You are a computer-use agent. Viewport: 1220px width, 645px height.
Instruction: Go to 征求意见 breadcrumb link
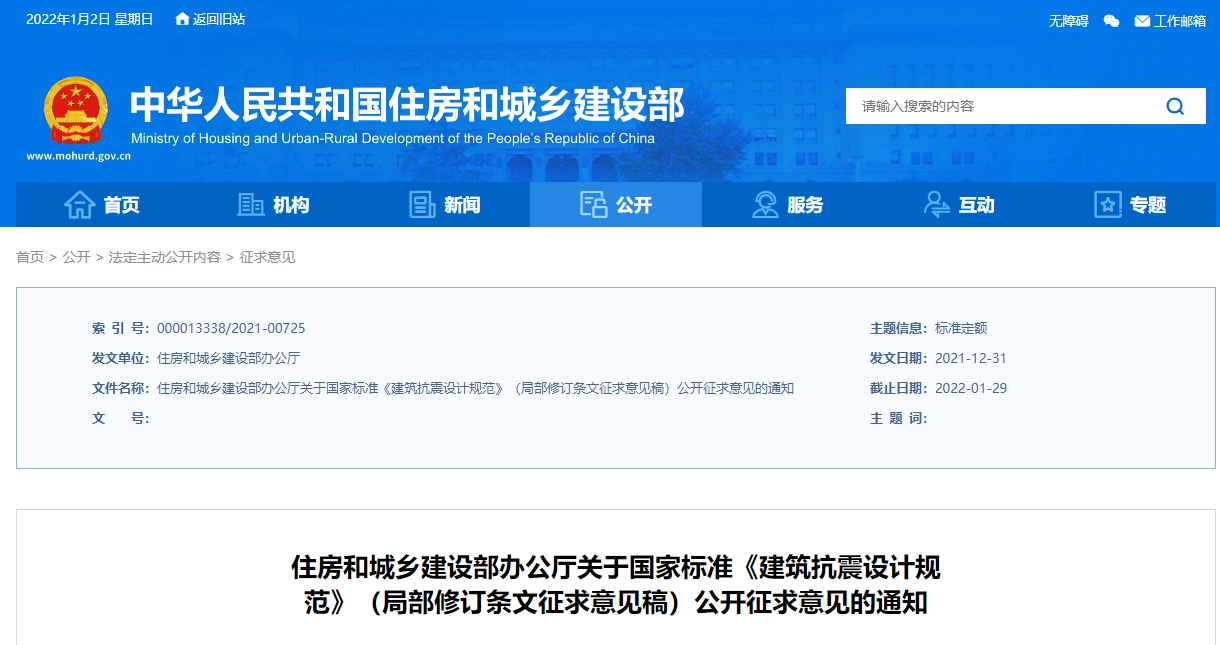(267, 257)
